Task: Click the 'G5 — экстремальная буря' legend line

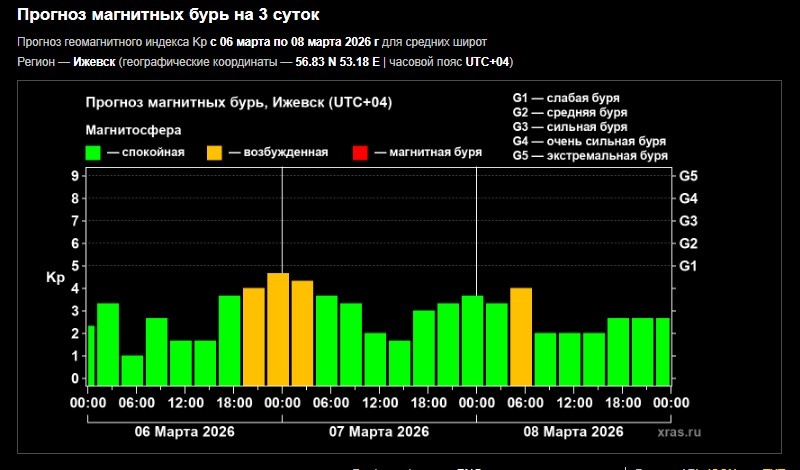Action: point(590,156)
